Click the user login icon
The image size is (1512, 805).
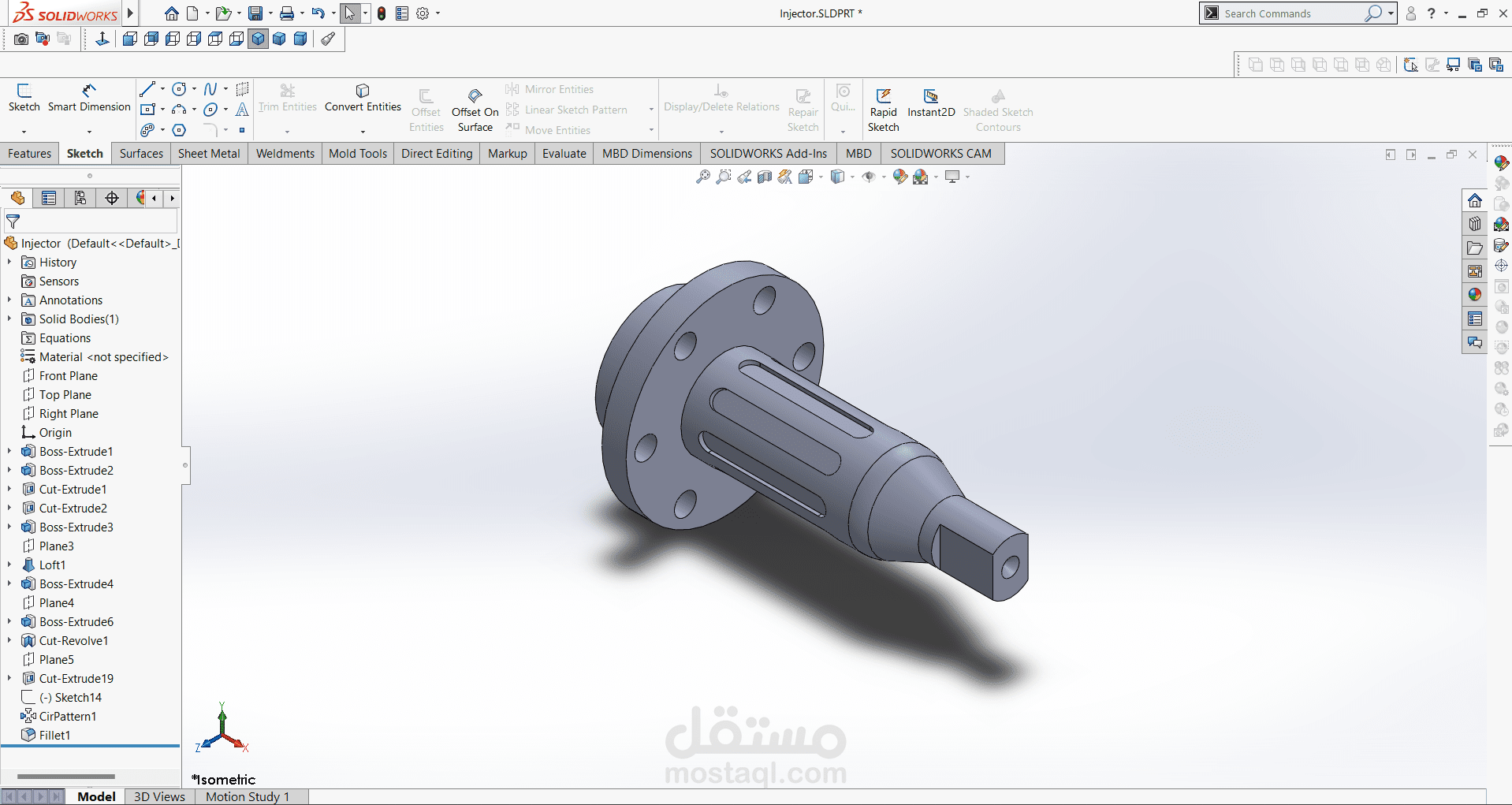coord(1411,13)
